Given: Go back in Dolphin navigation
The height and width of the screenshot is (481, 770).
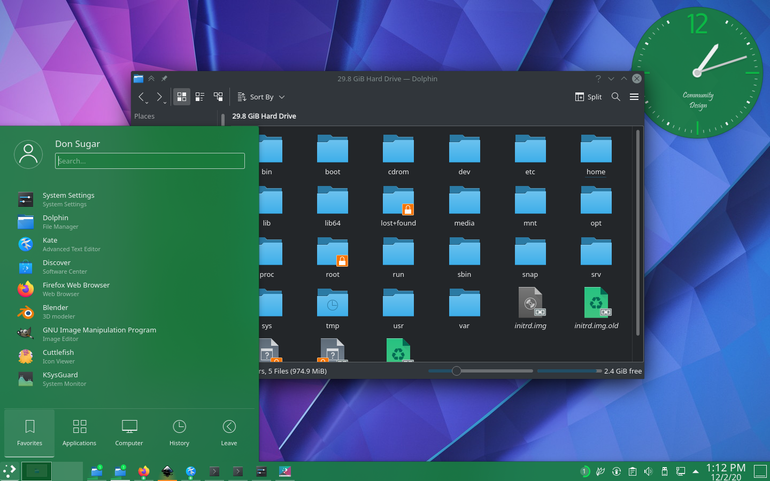Looking at the screenshot, I should (142, 97).
